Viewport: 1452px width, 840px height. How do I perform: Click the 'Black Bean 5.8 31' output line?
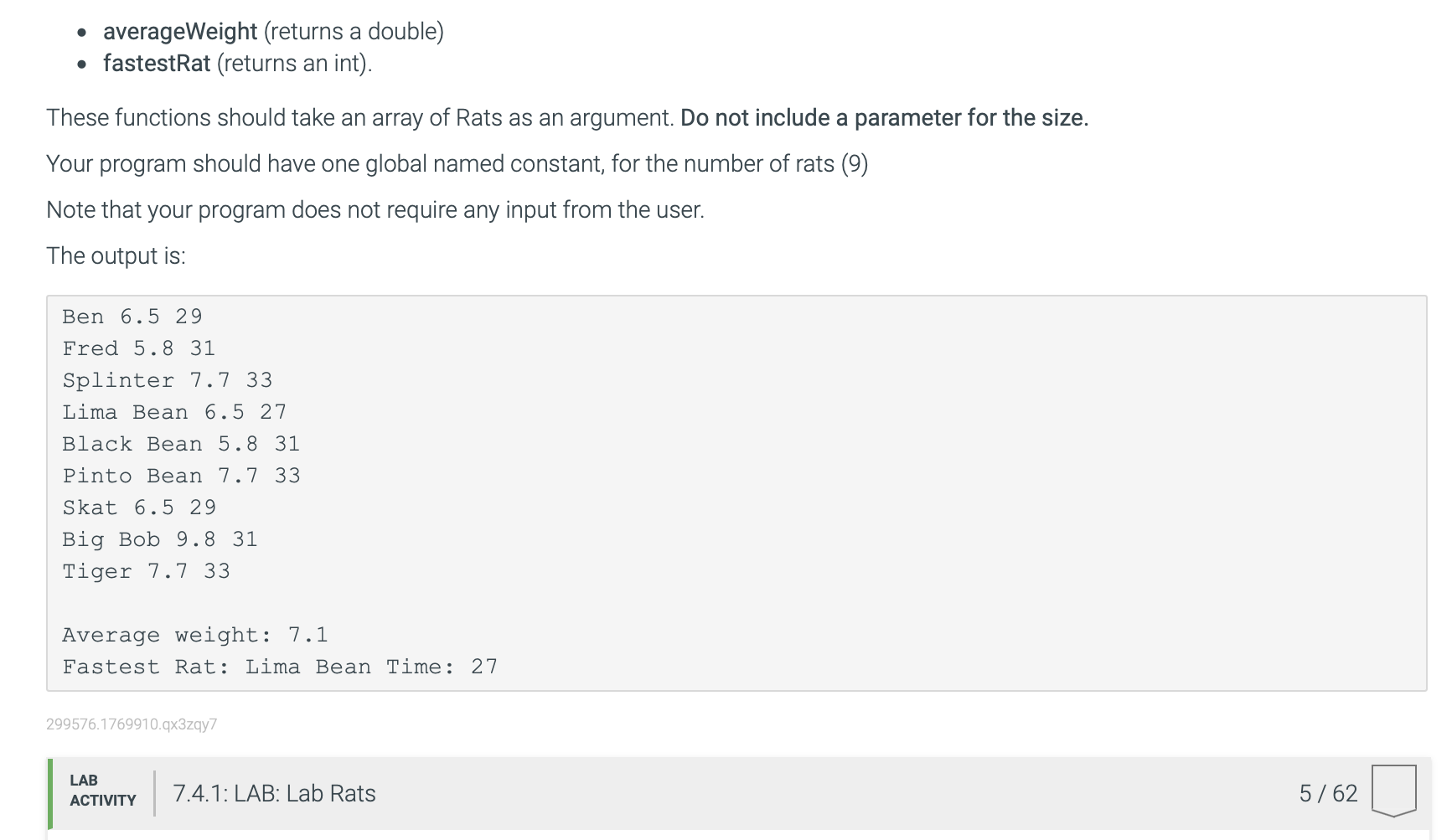click(181, 444)
